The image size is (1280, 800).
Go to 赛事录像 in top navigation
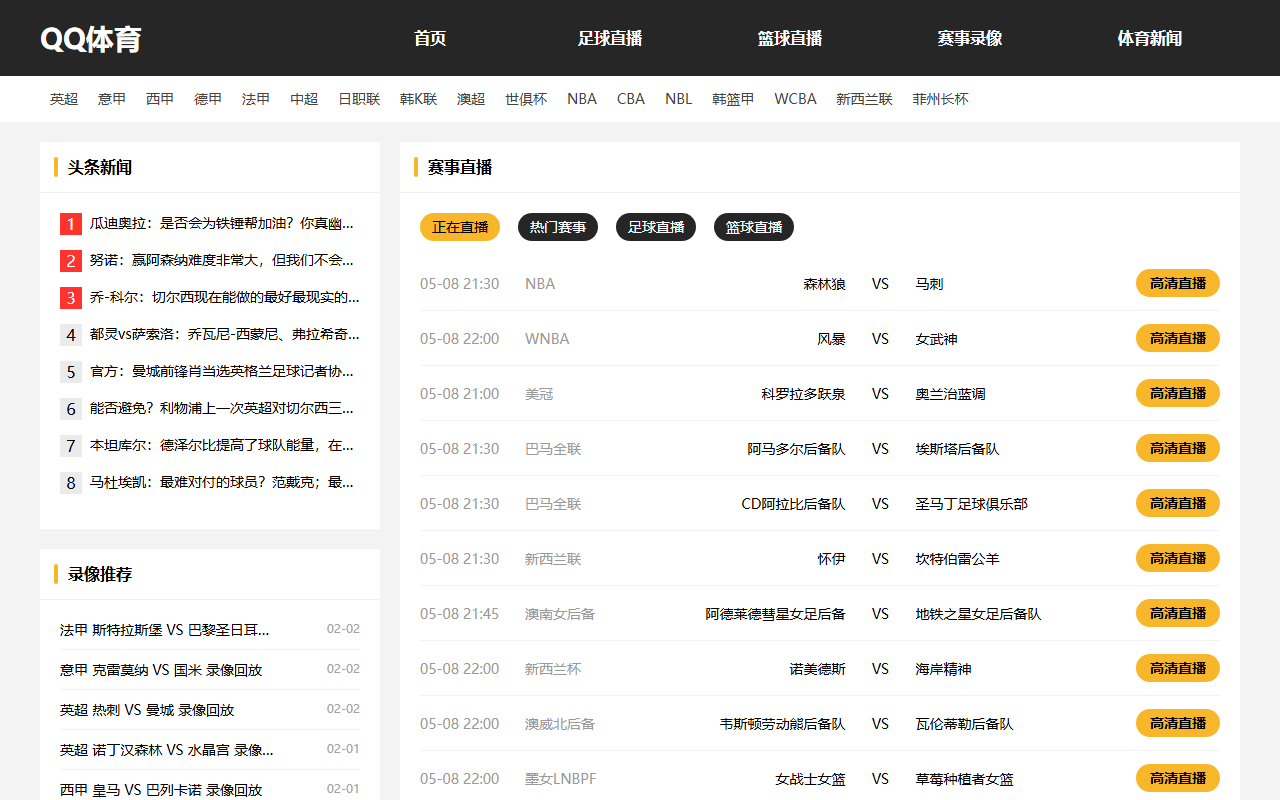click(970, 38)
